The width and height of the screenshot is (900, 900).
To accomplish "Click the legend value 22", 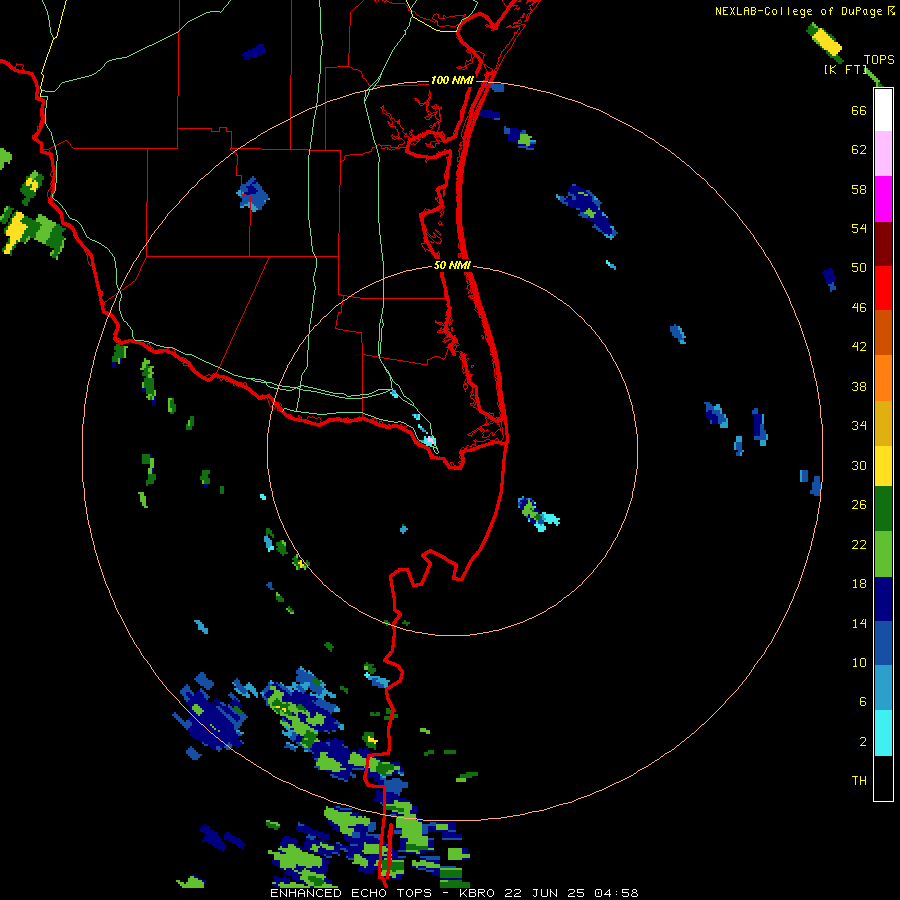I will coord(859,545).
